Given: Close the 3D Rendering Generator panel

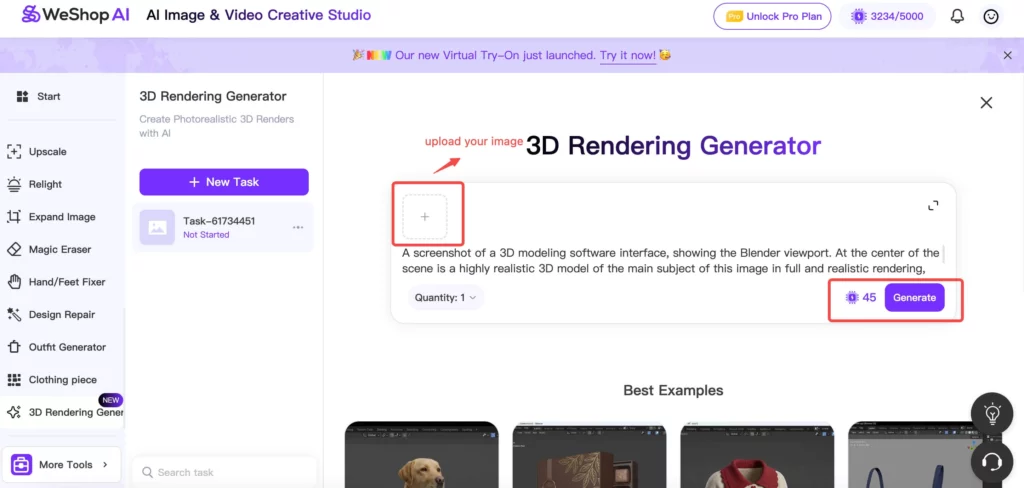Looking at the screenshot, I should pyautogui.click(x=986, y=103).
